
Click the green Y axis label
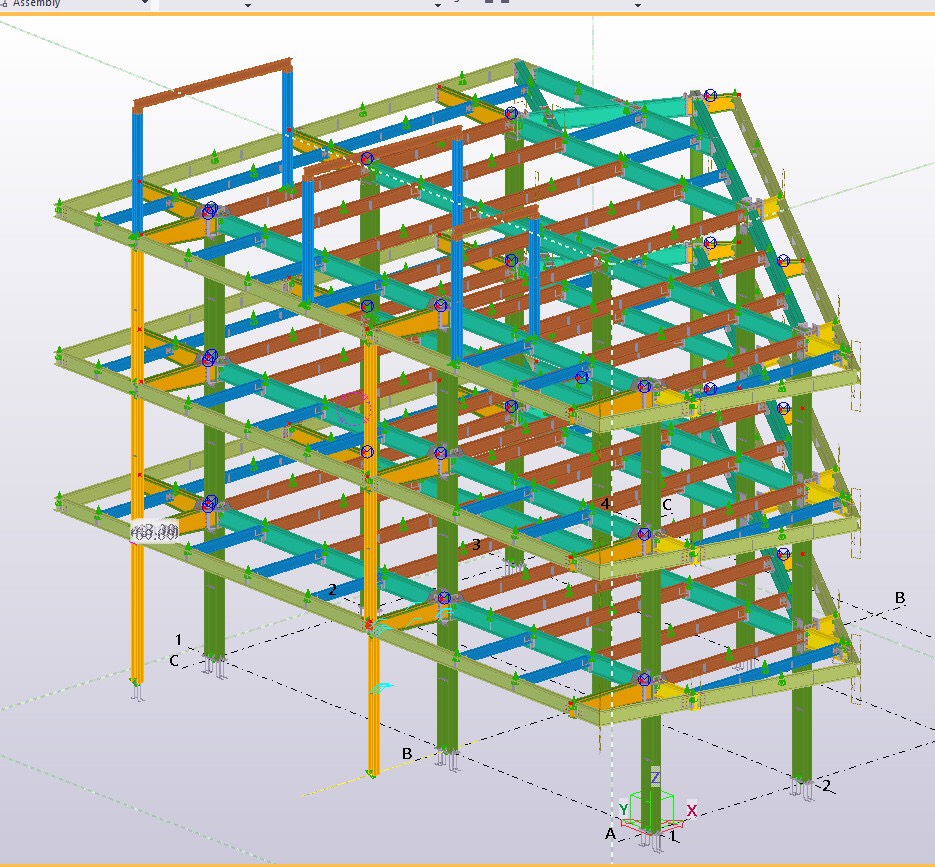pos(624,809)
